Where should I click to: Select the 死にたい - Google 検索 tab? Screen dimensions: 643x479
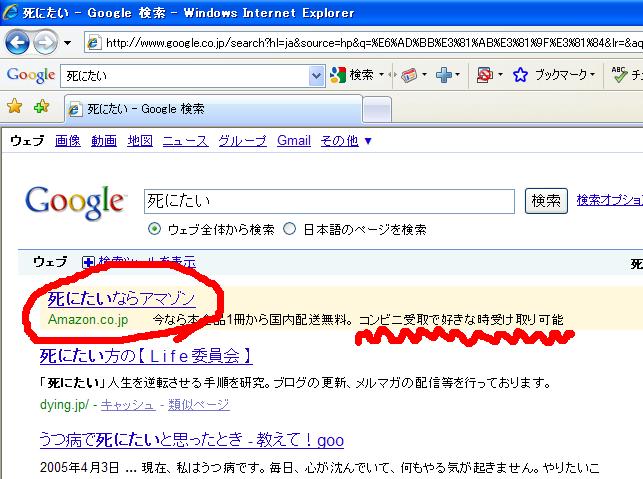[x=213, y=109]
